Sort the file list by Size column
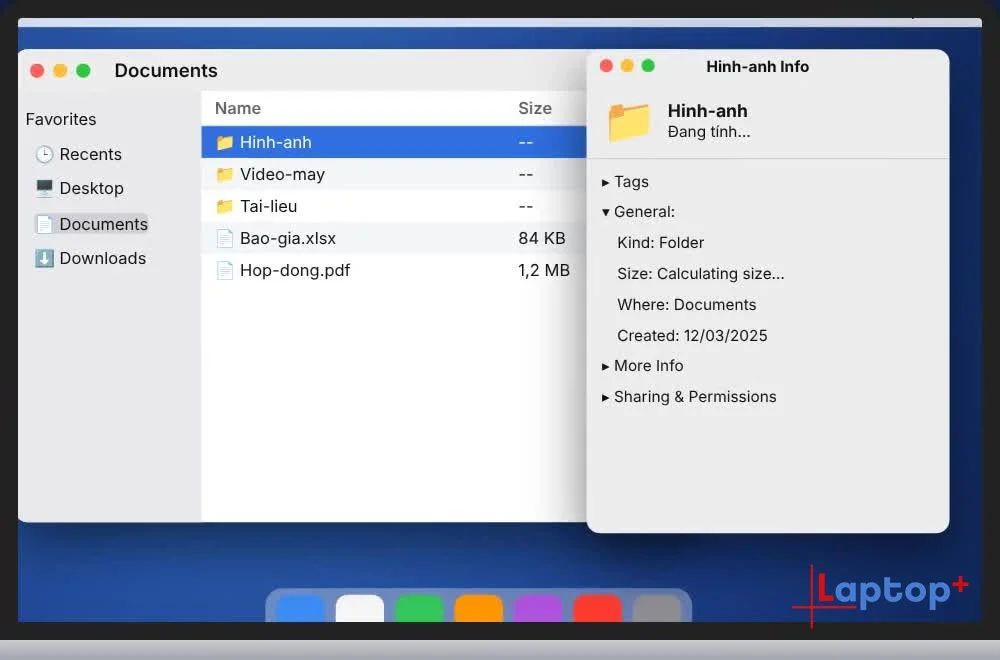The width and height of the screenshot is (1000, 660). coord(535,108)
